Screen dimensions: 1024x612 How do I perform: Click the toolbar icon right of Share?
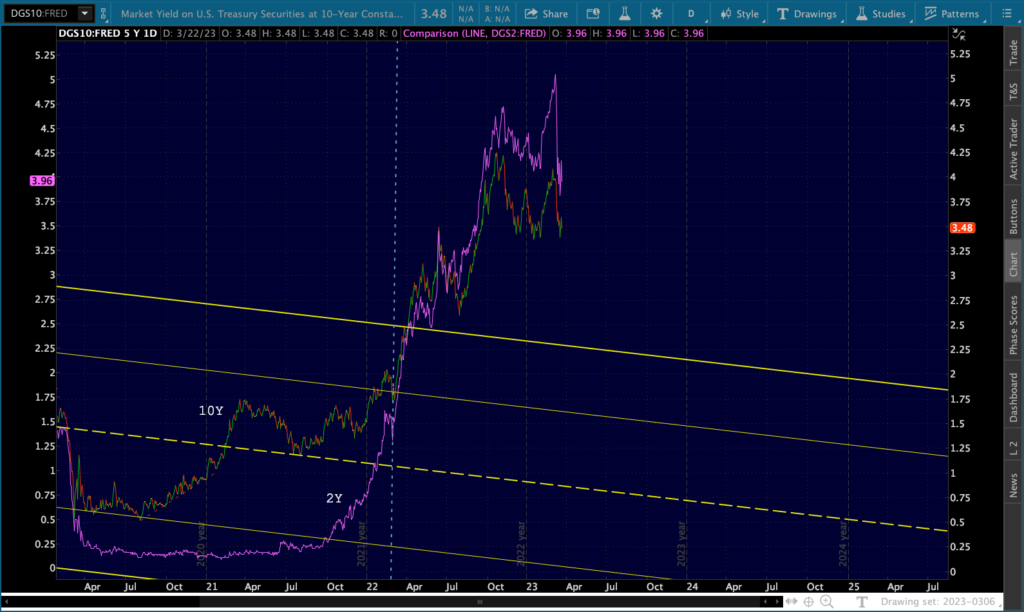(593, 14)
